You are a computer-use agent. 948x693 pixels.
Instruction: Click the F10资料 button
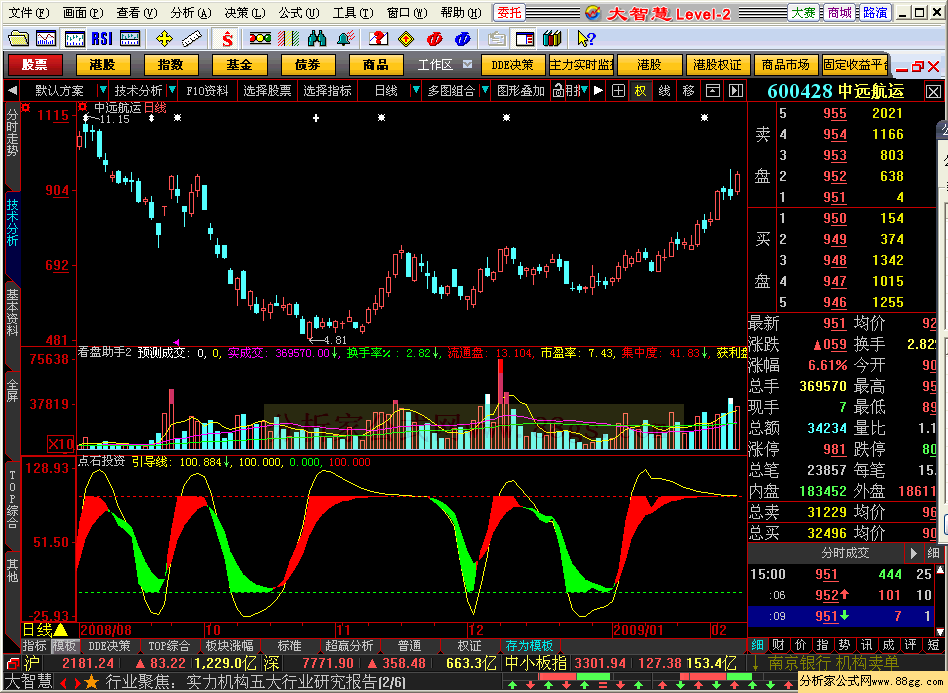coord(207,91)
